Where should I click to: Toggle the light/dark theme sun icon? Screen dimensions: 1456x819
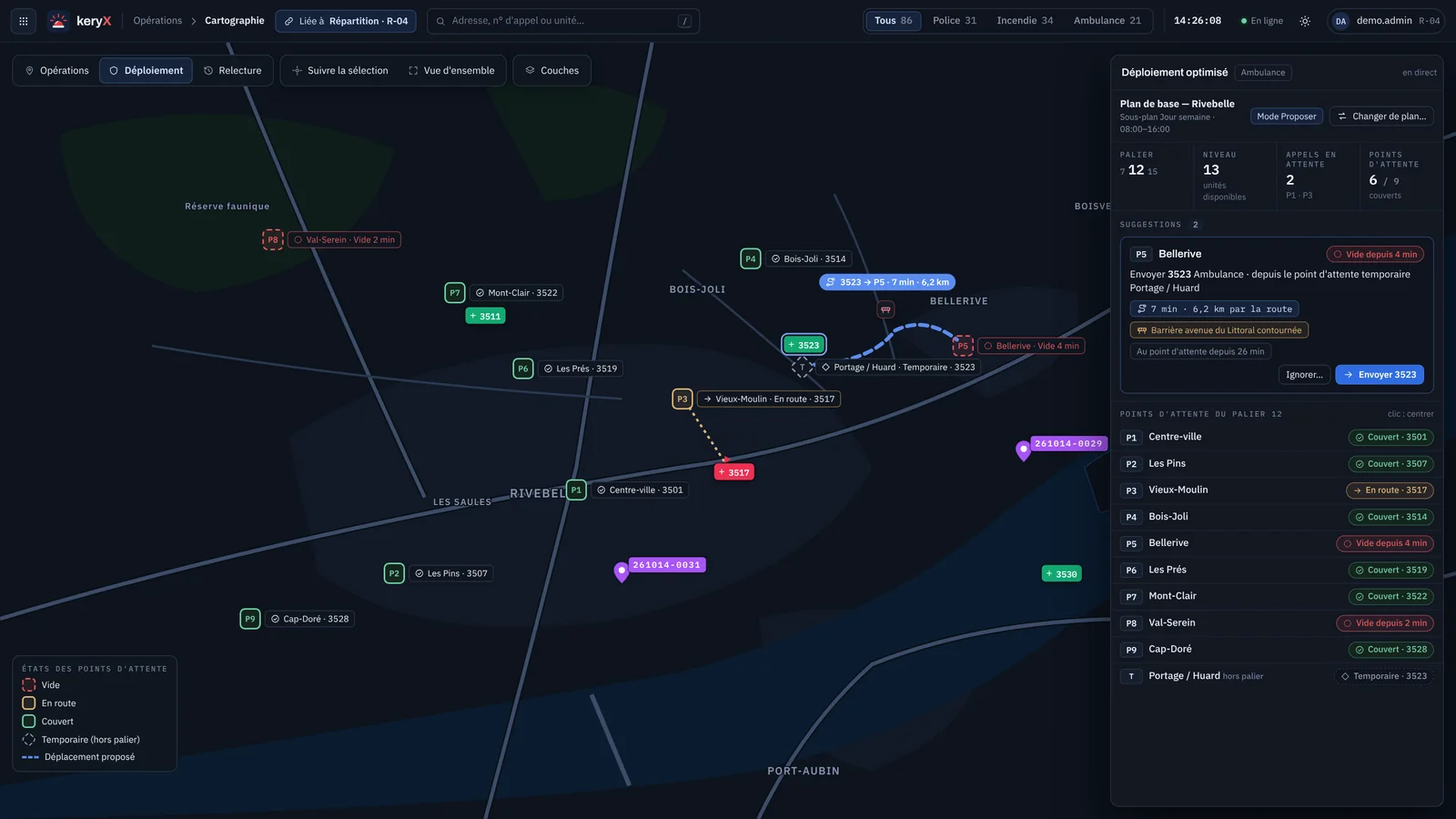click(x=1305, y=21)
